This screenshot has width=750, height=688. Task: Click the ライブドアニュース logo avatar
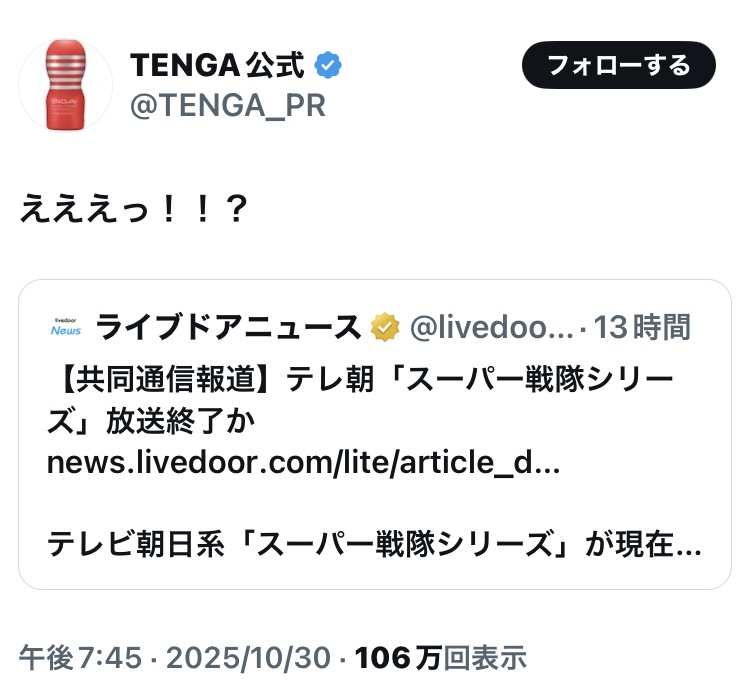[x=65, y=327]
